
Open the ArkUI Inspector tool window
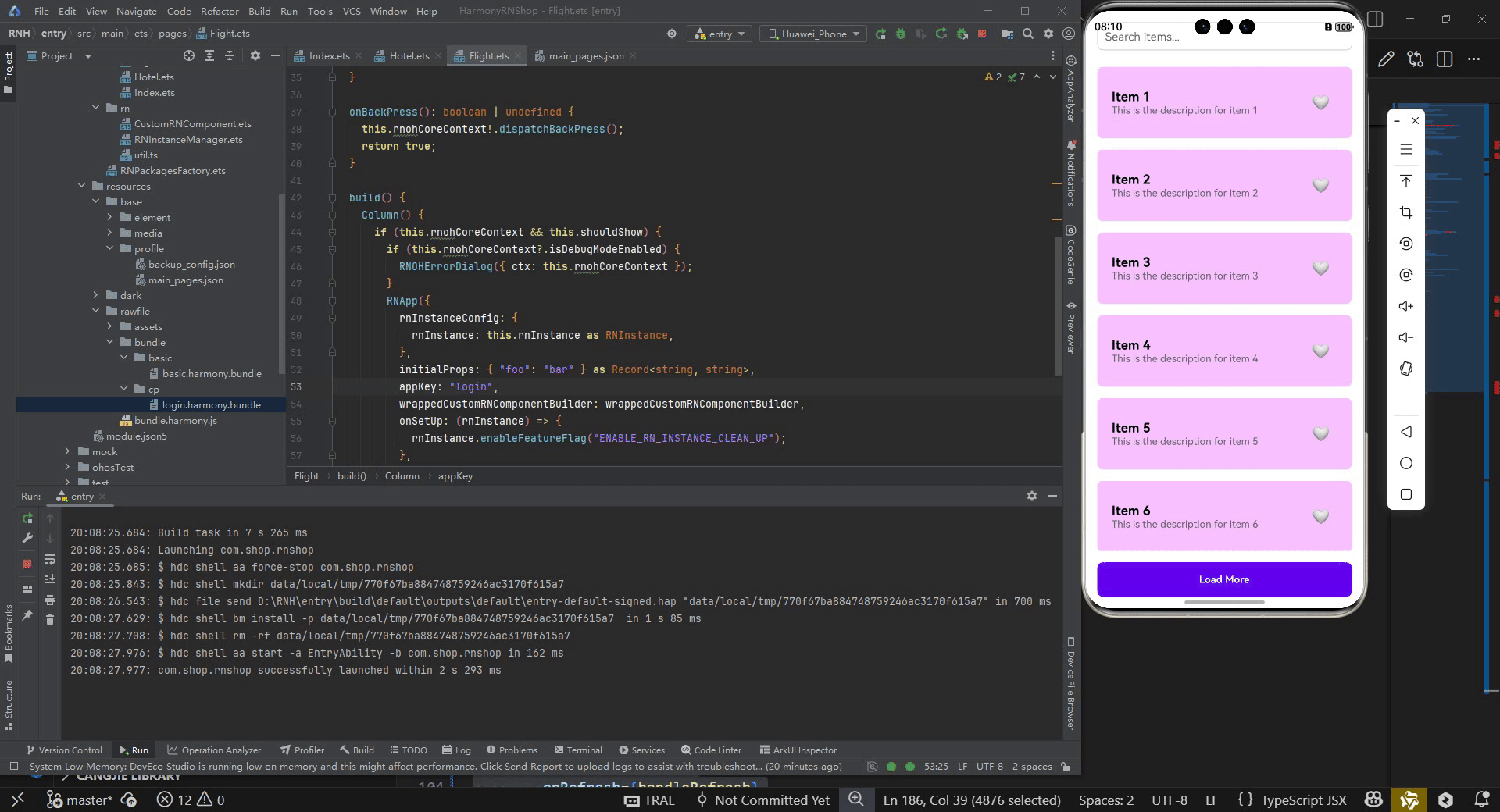(x=798, y=750)
